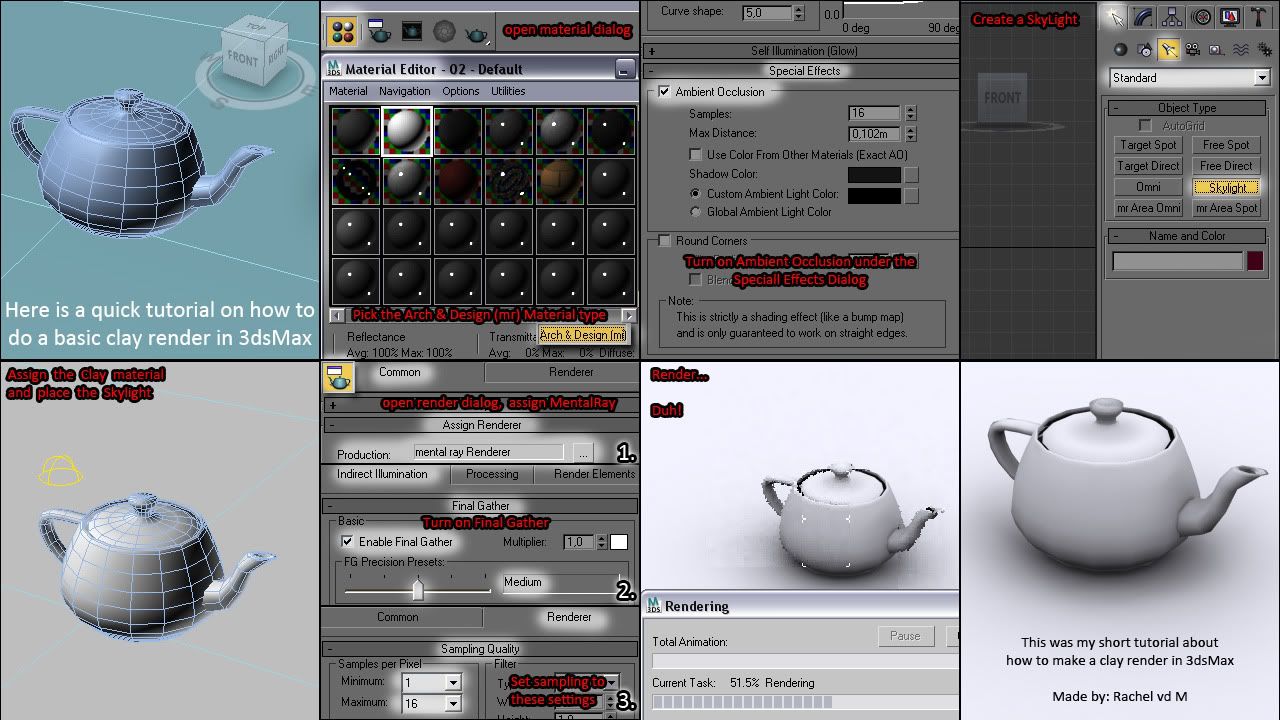Select Custom Ambient Light Color radio button
The image size is (1280, 720).
click(x=696, y=193)
